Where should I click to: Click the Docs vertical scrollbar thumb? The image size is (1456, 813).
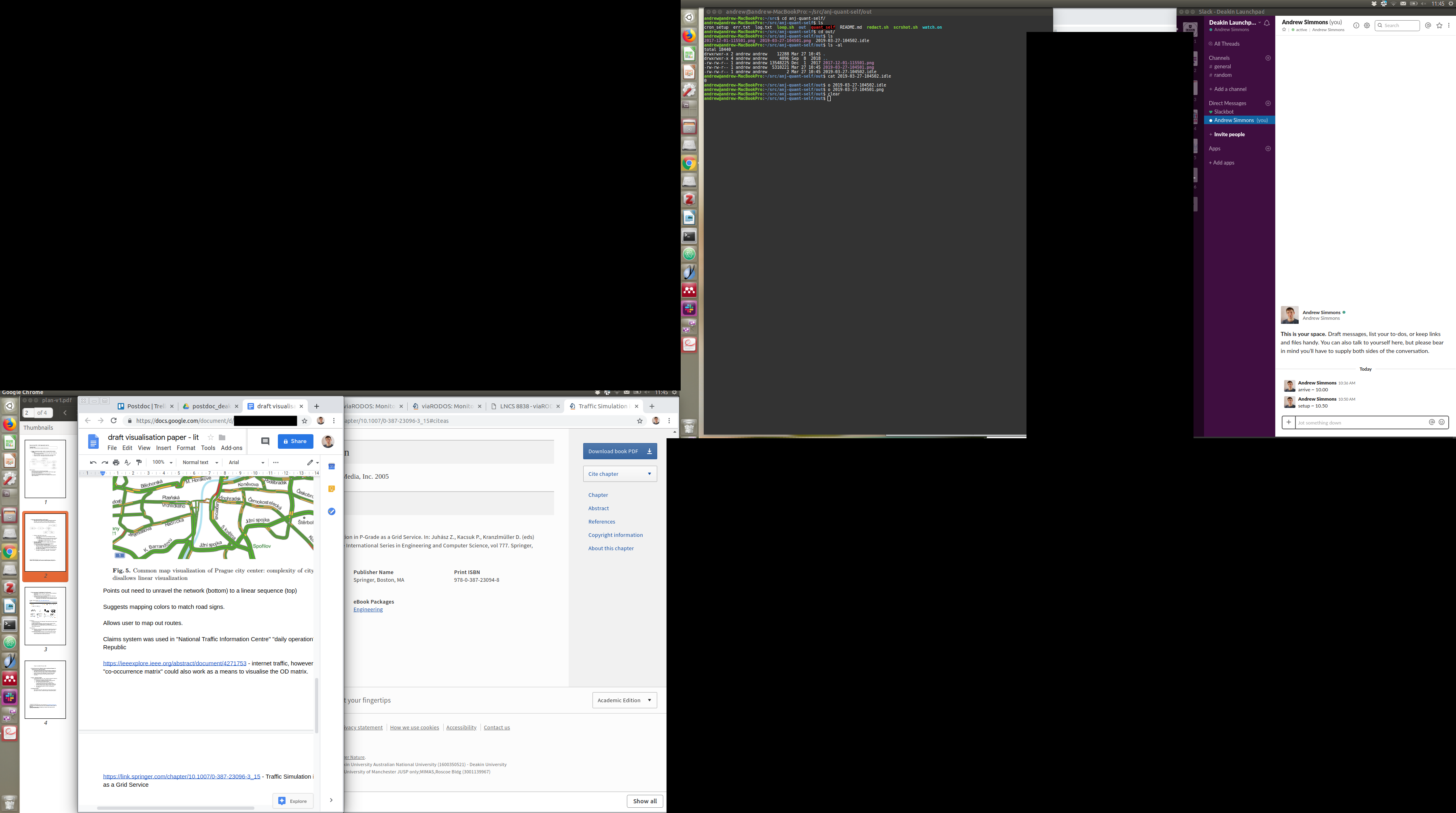(x=317, y=705)
